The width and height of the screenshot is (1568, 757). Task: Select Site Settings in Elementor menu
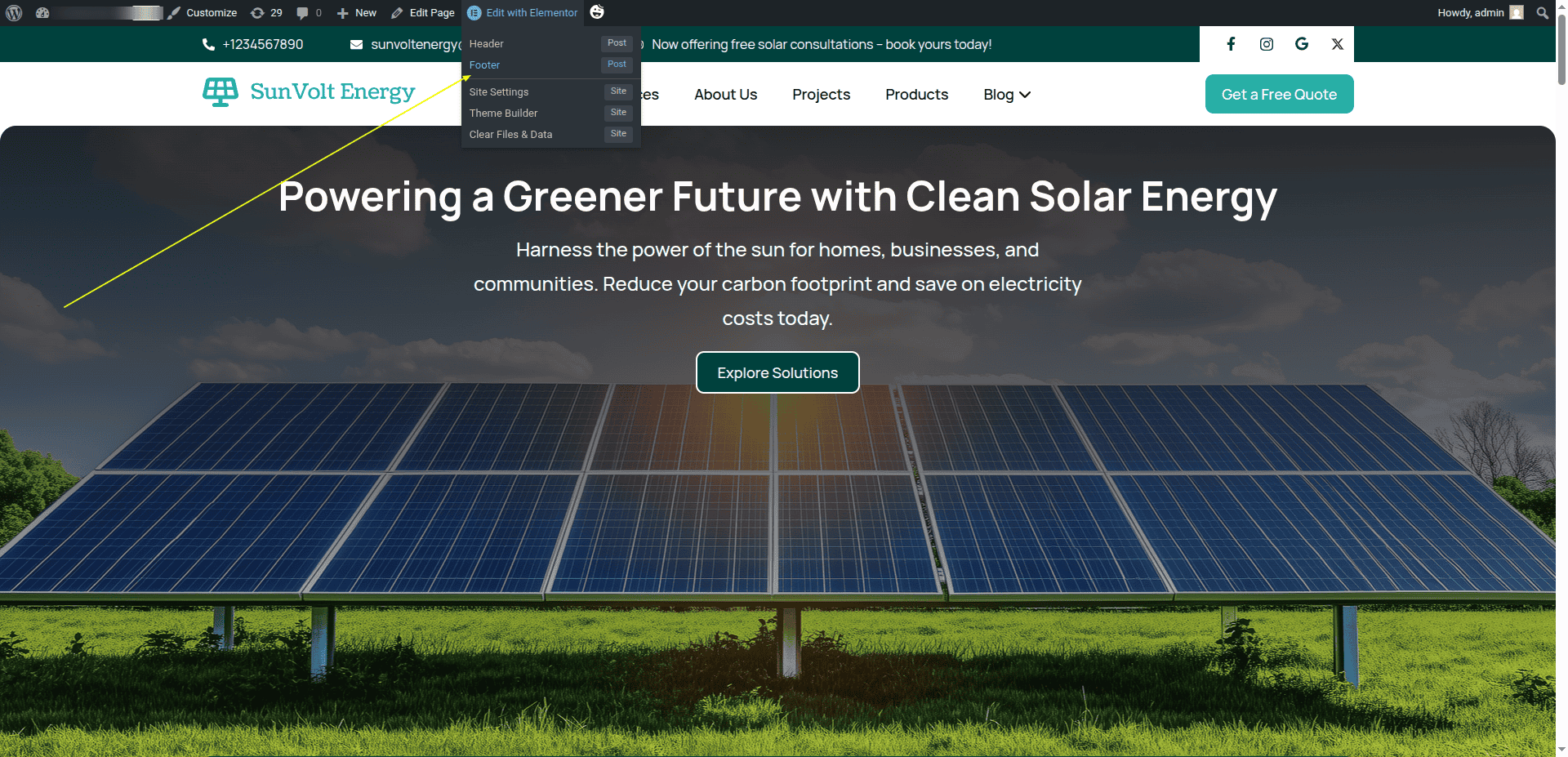498,92
